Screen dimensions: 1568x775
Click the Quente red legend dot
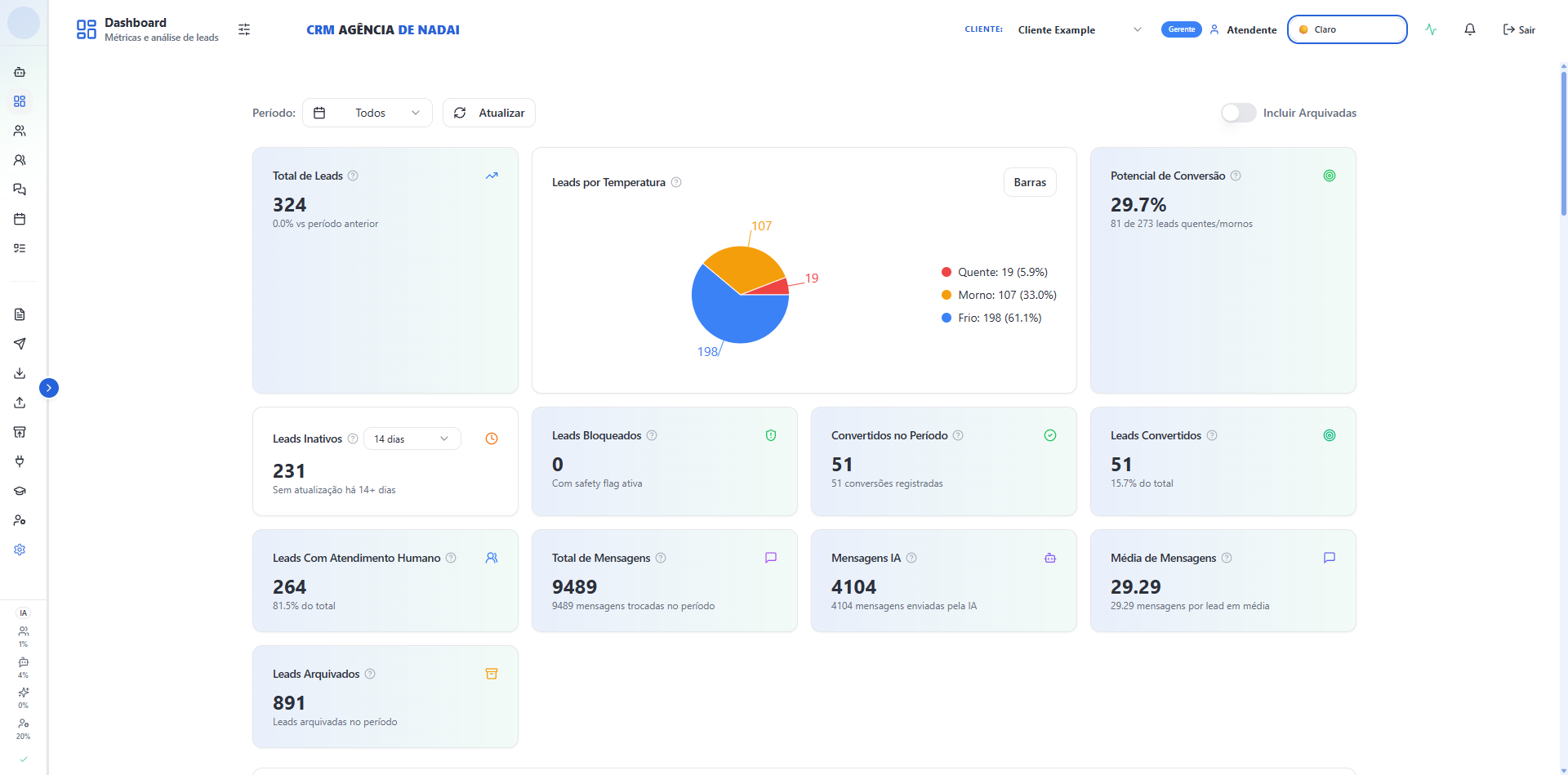(947, 272)
